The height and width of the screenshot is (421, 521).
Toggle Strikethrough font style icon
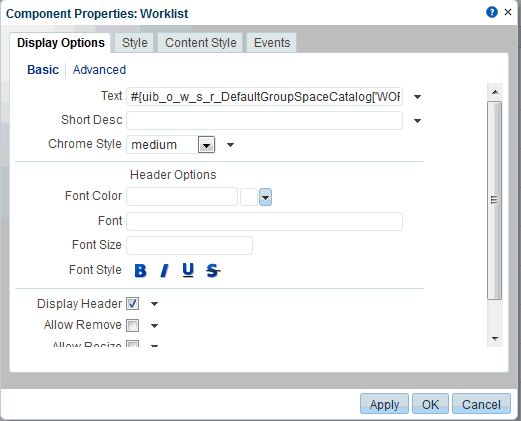click(213, 270)
